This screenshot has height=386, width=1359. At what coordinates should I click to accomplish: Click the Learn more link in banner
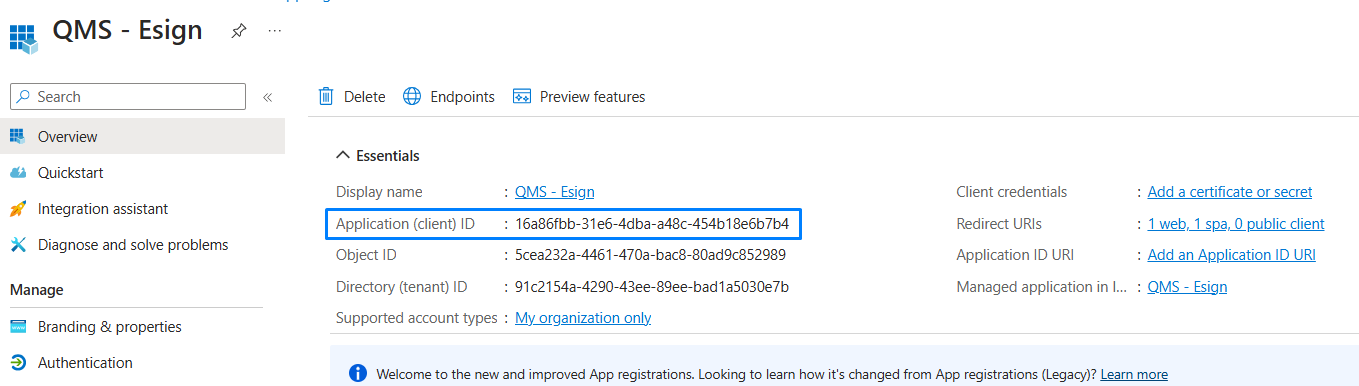[x=1134, y=374]
